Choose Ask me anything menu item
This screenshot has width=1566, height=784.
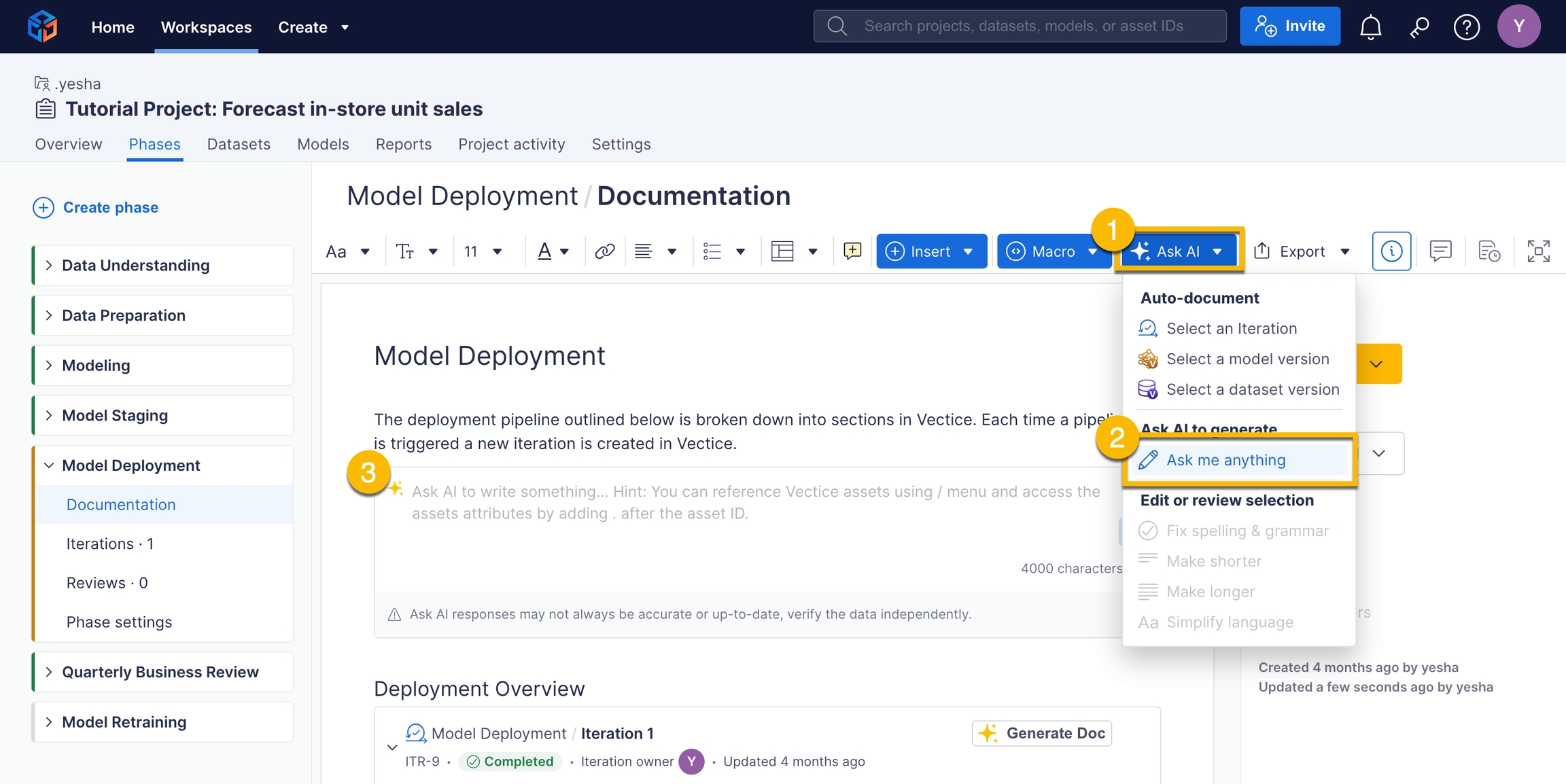(x=1225, y=460)
